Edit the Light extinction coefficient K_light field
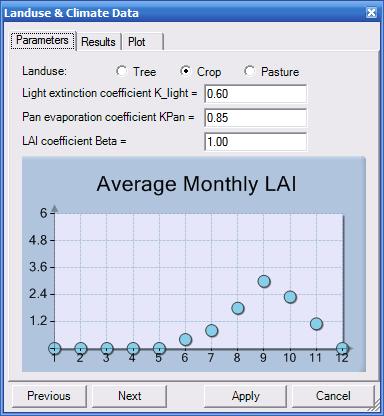 (255, 94)
